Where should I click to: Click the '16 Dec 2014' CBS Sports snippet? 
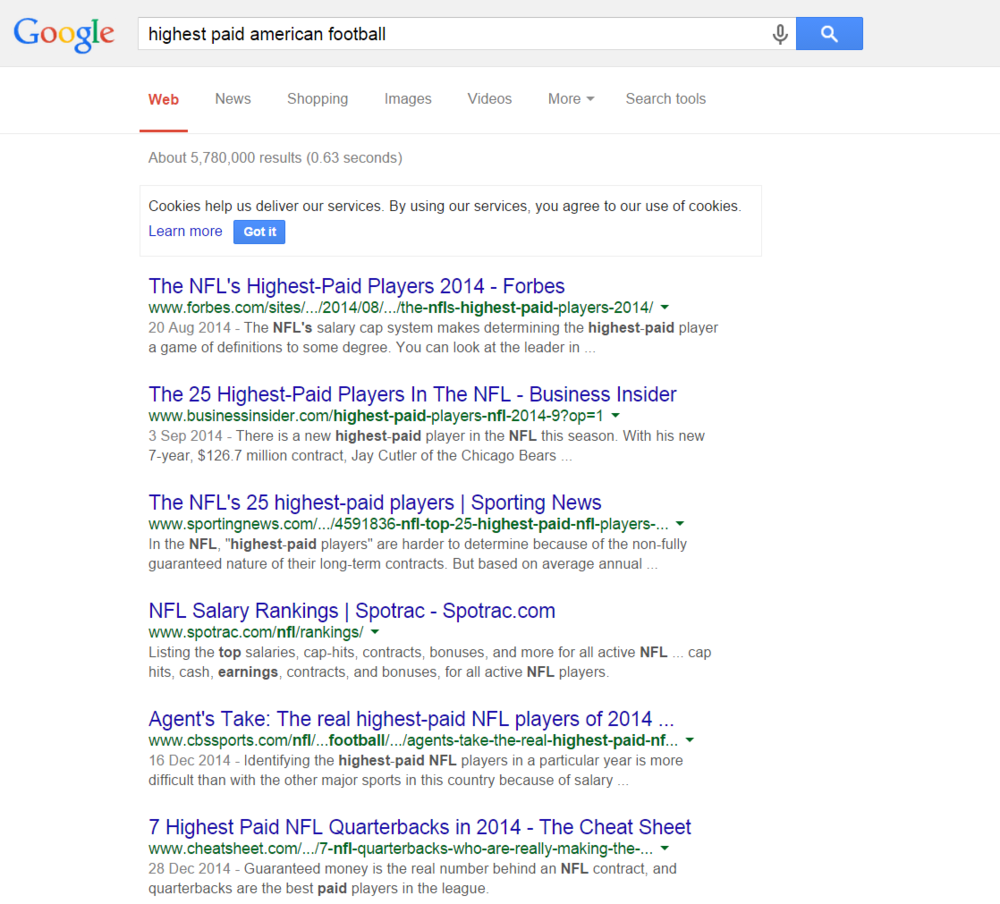pos(416,771)
